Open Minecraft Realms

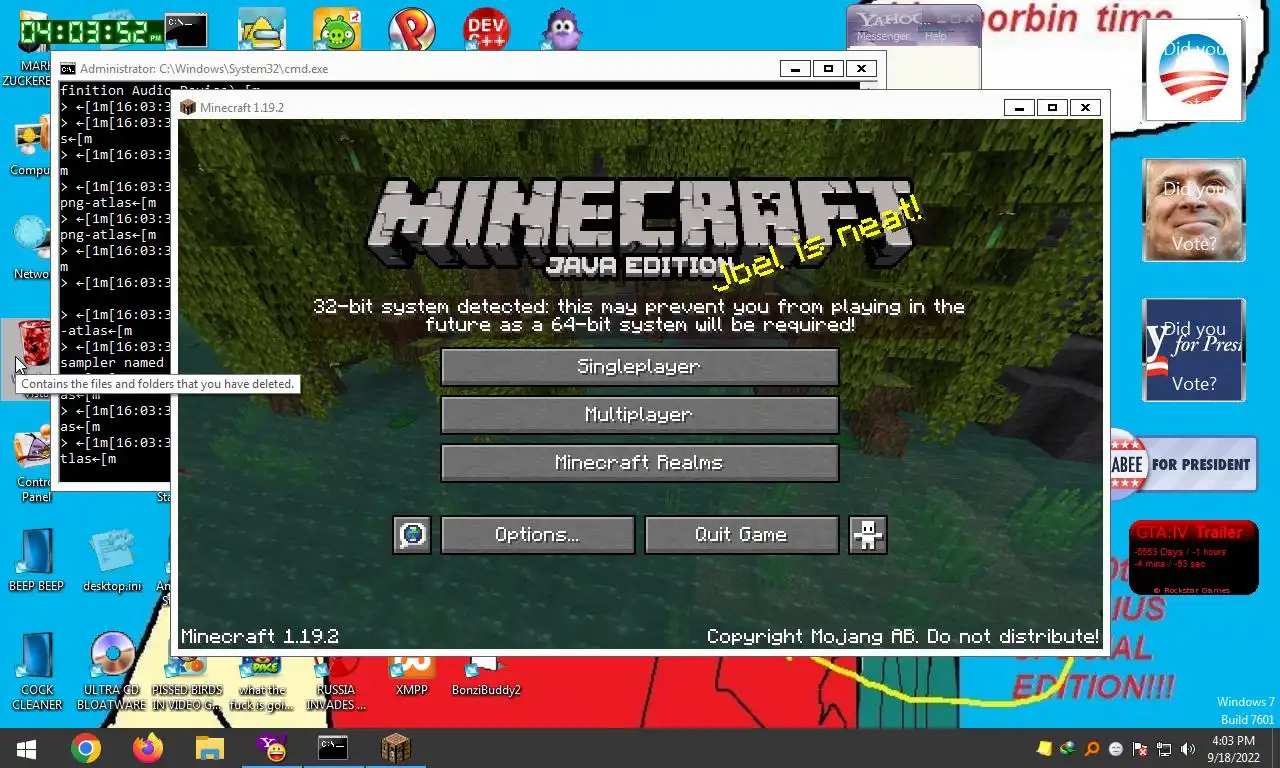pyautogui.click(x=639, y=463)
